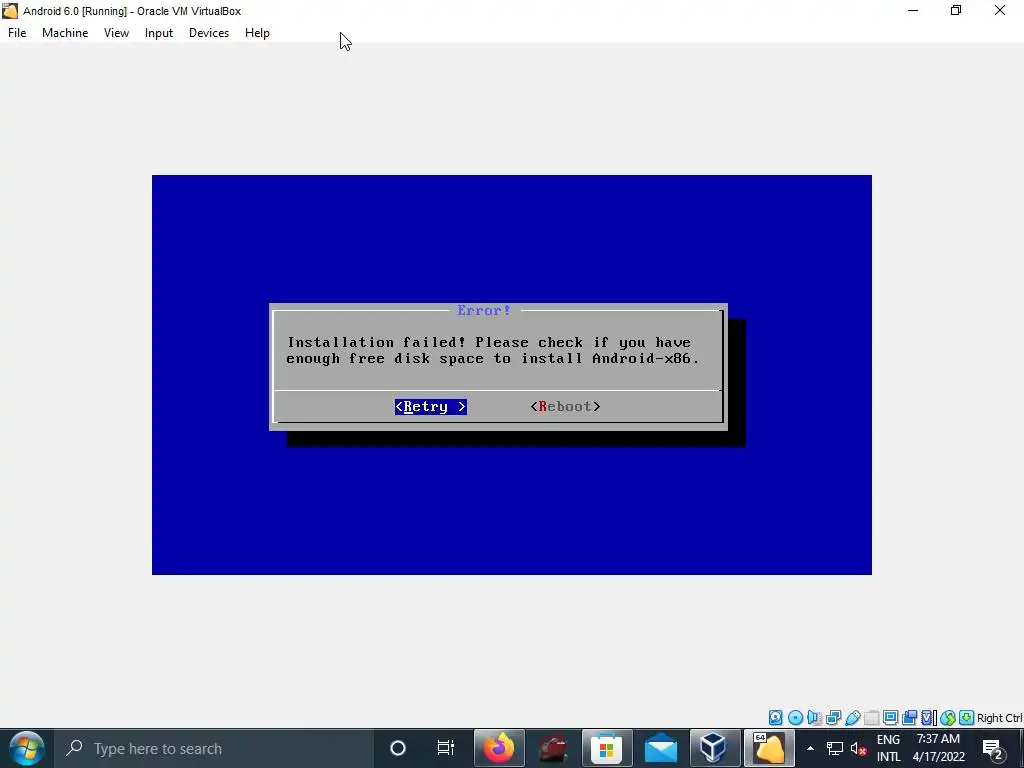Viewport: 1024px width, 768px height.
Task: Open the Windows Start button
Action: (x=26, y=748)
